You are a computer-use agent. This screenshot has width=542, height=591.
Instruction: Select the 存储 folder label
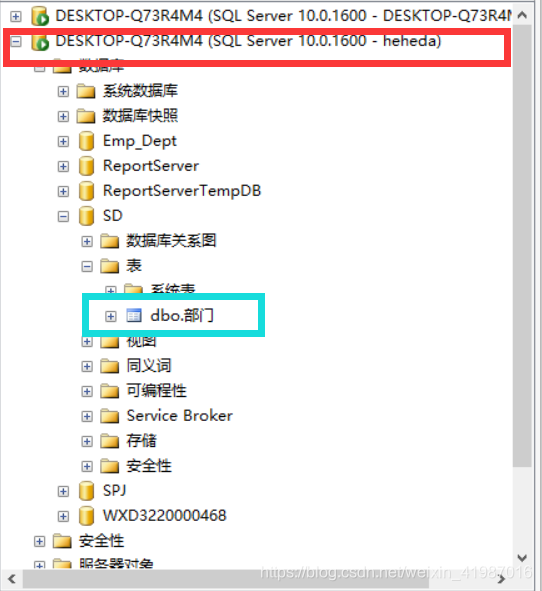pyautogui.click(x=141, y=441)
